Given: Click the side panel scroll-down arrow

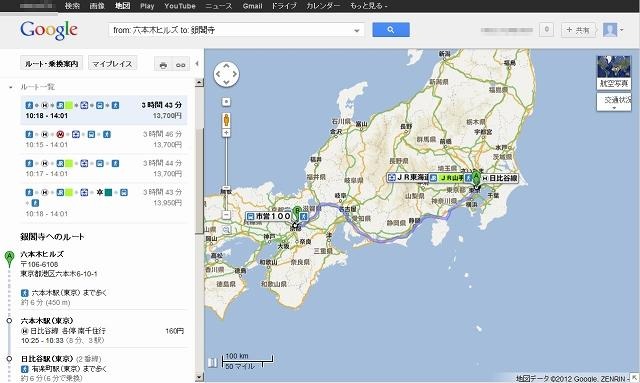Looking at the screenshot, I should click(199, 377).
